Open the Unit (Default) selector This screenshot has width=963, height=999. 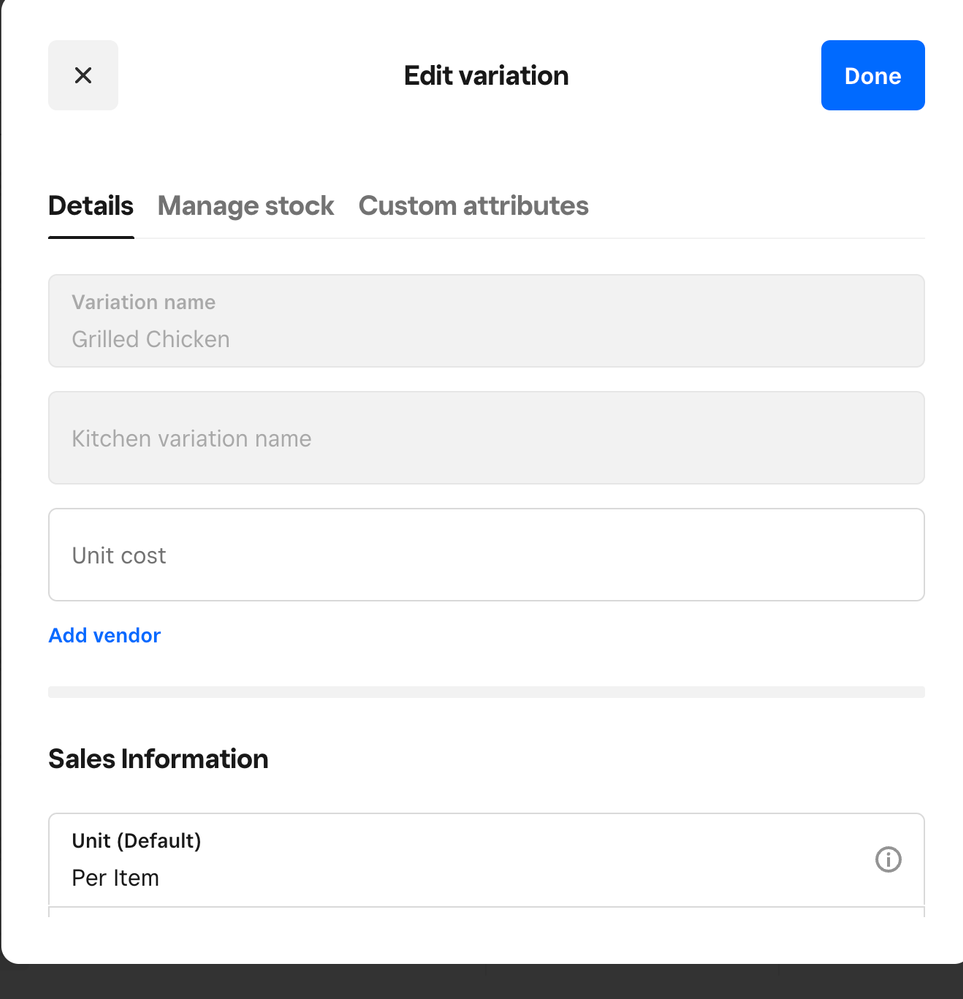click(x=460, y=860)
